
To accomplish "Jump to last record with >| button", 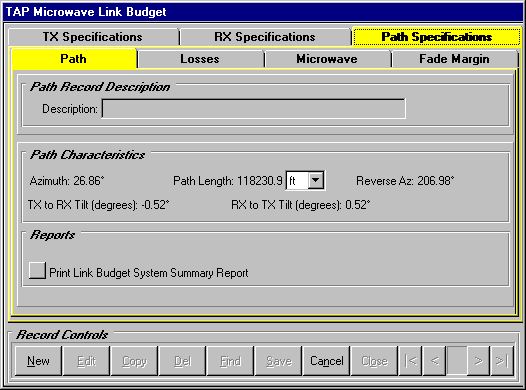I will [502, 361].
